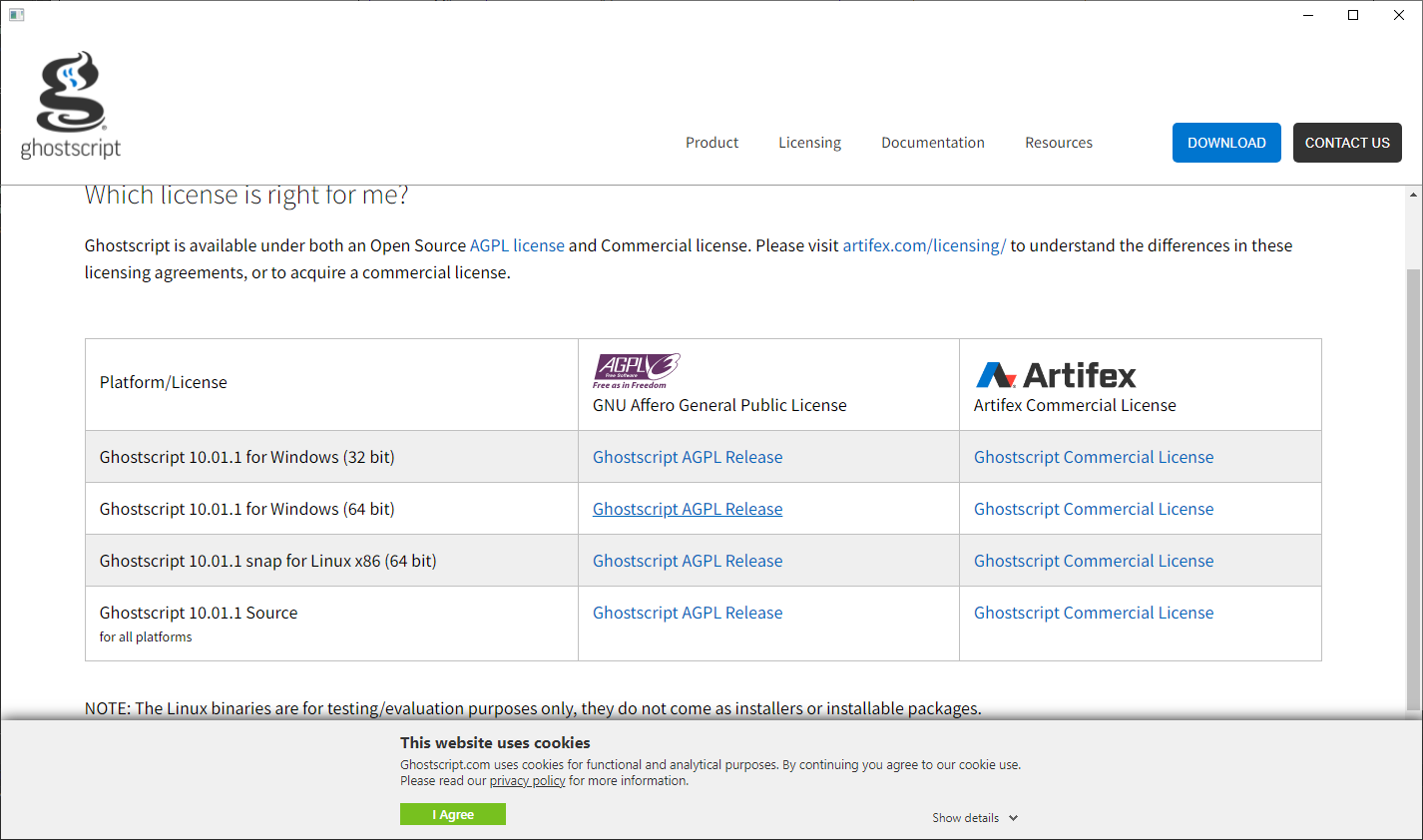Click the AGPLv3 logo image
This screenshot has height=840, width=1423.
[636, 370]
